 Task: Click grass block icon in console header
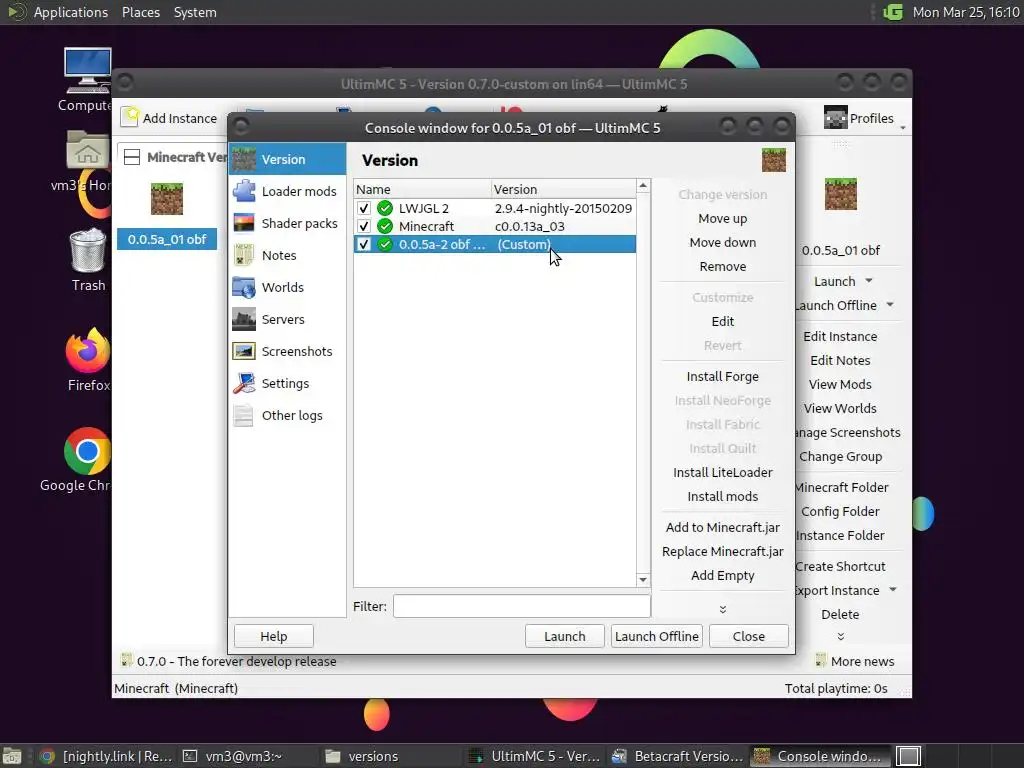tap(774, 160)
